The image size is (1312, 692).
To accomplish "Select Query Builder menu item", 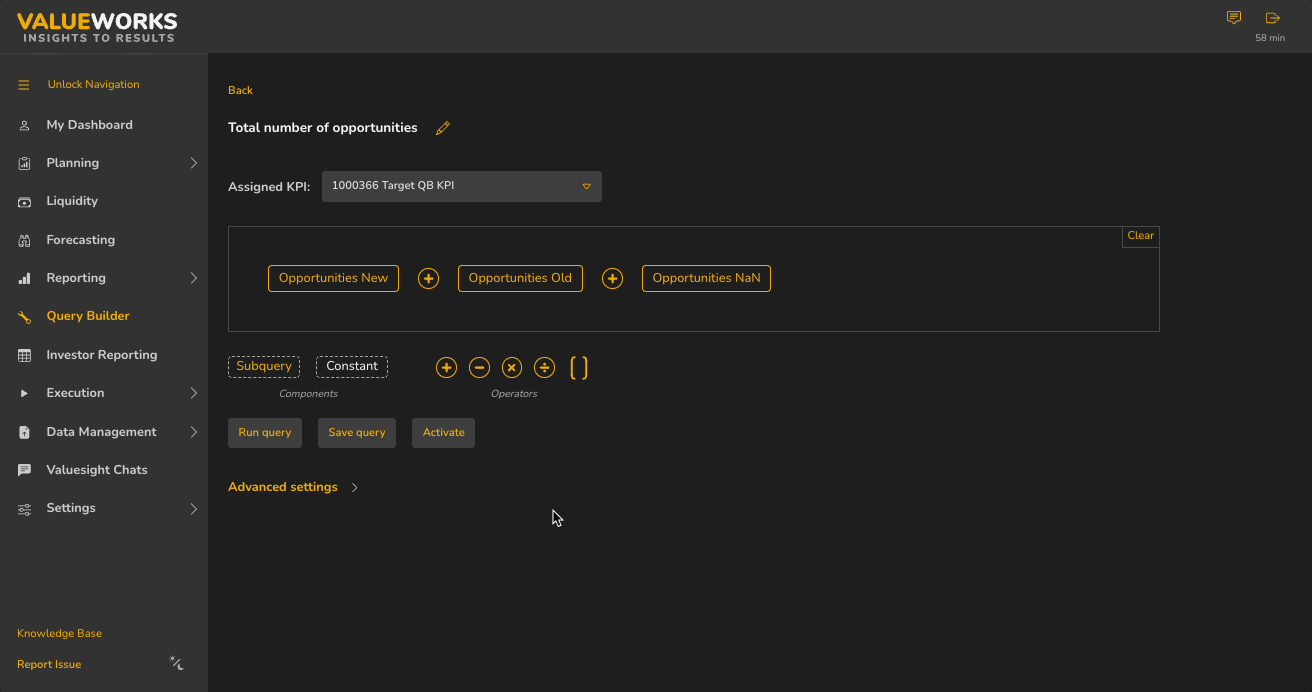I will pos(88,316).
